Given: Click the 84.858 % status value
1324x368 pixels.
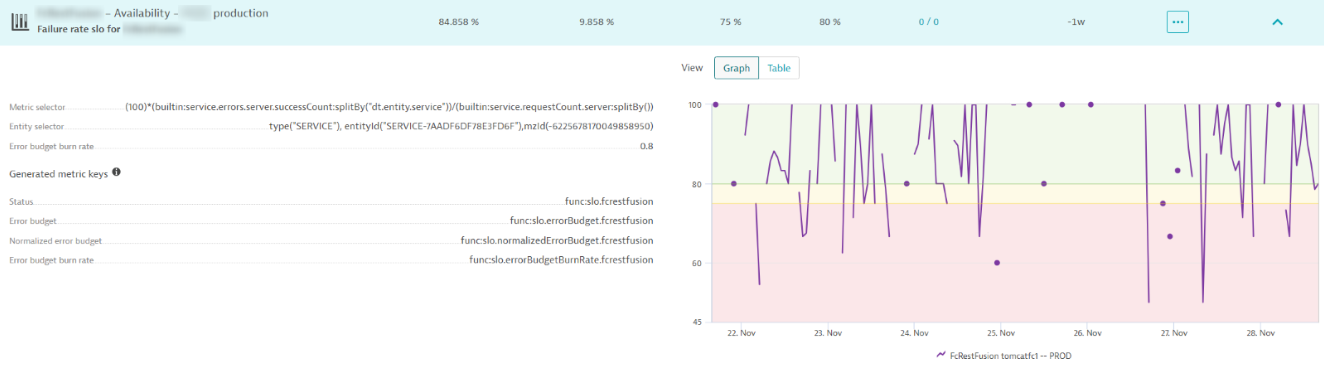Looking at the screenshot, I should [x=458, y=22].
